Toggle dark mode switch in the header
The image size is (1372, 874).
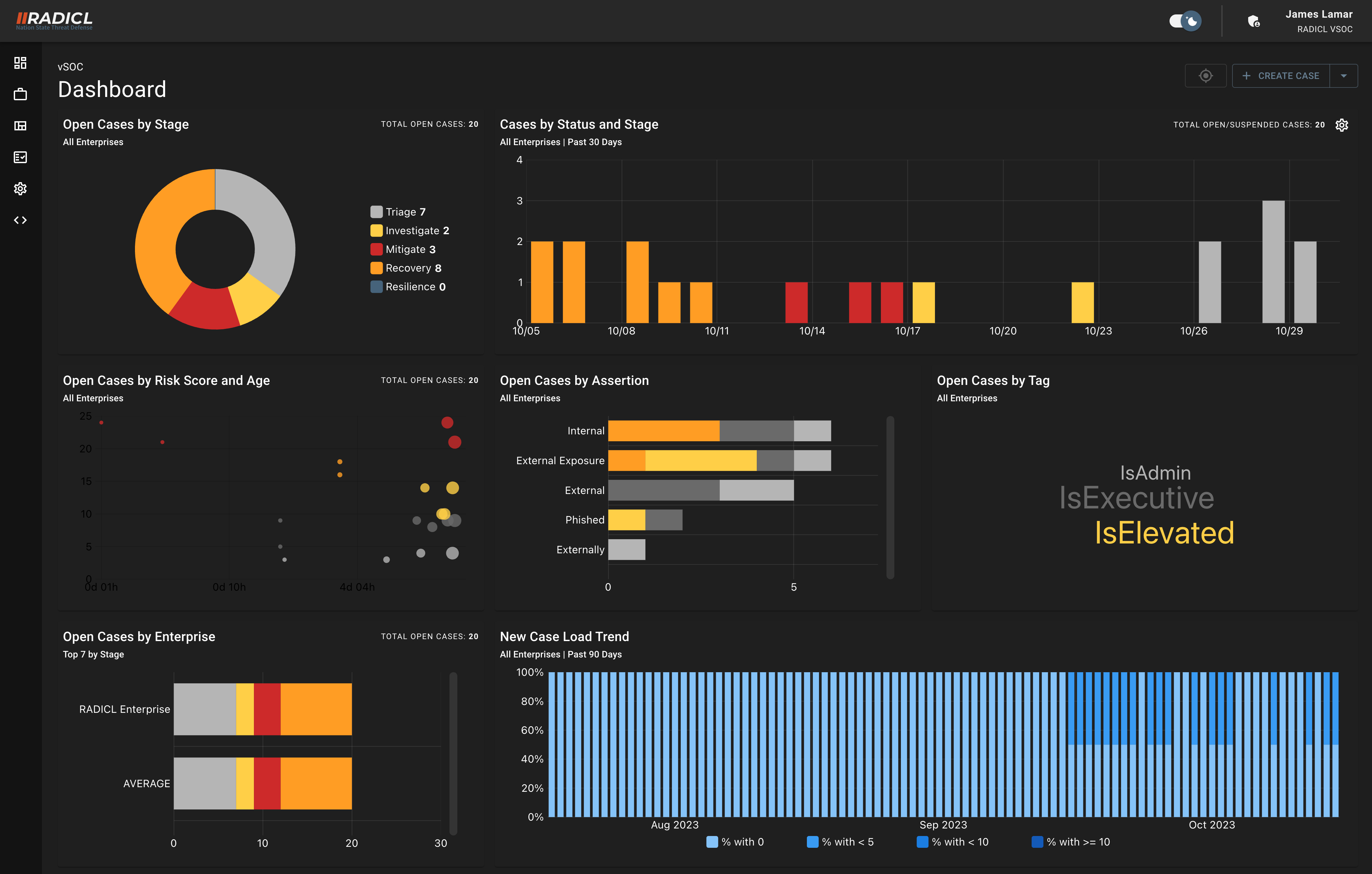(1185, 21)
